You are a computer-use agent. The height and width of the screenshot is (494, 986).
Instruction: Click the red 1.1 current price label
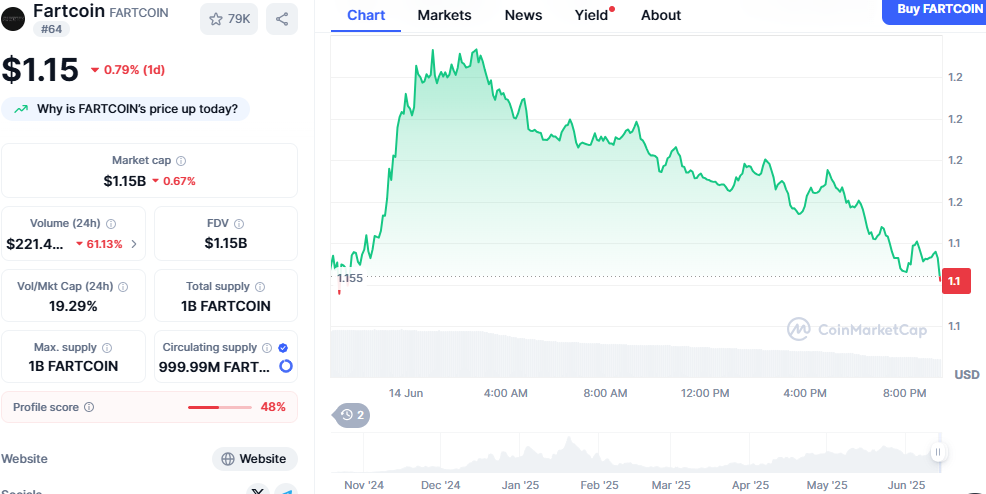coord(956,281)
